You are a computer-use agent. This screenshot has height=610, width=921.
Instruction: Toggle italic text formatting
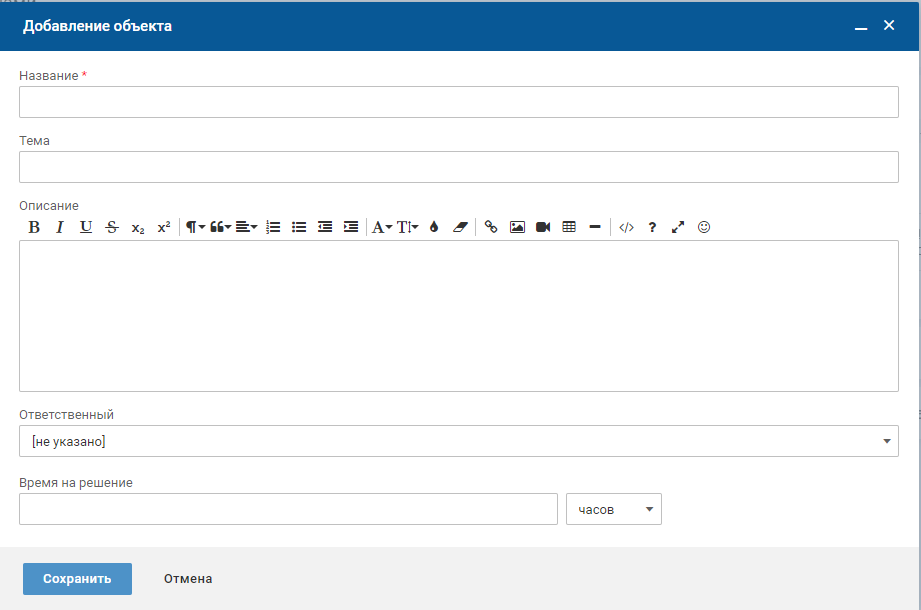[x=60, y=227]
